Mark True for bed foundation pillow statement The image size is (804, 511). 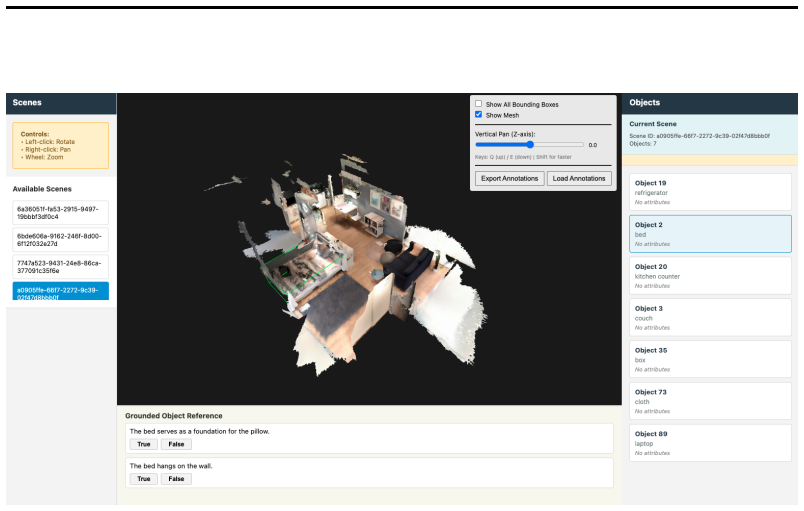(x=144, y=444)
